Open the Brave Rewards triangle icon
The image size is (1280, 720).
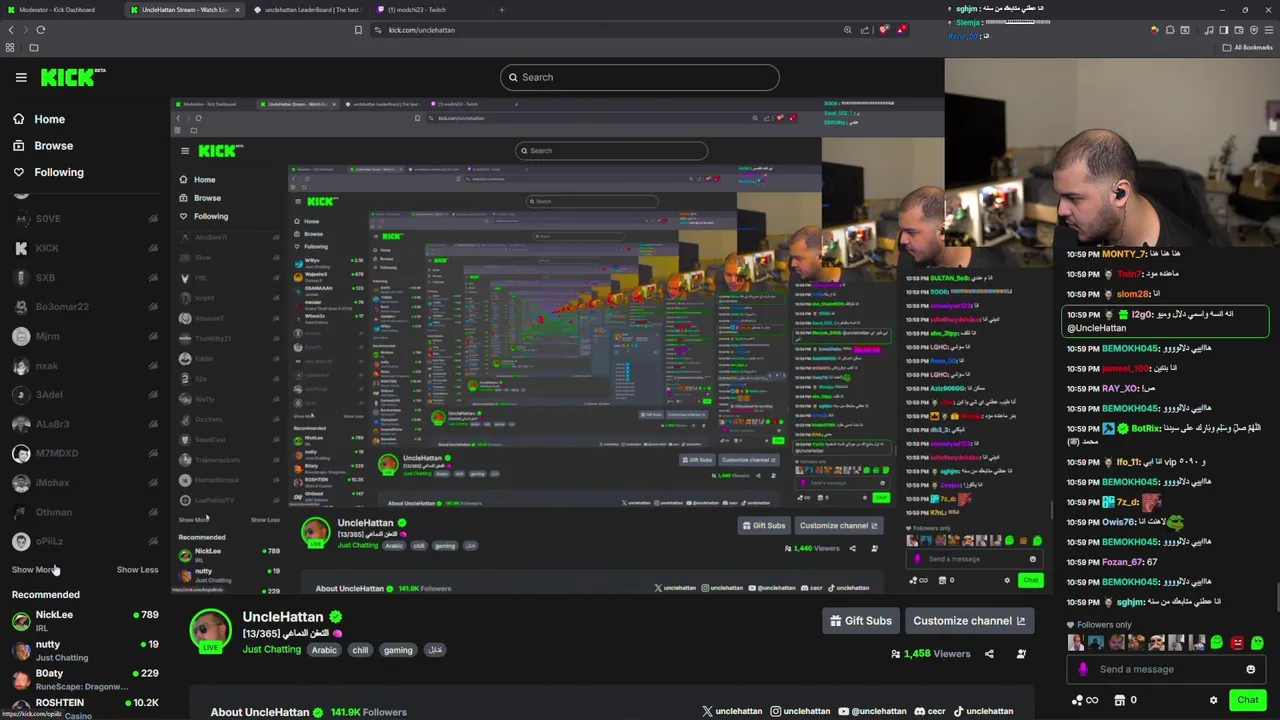tap(902, 30)
